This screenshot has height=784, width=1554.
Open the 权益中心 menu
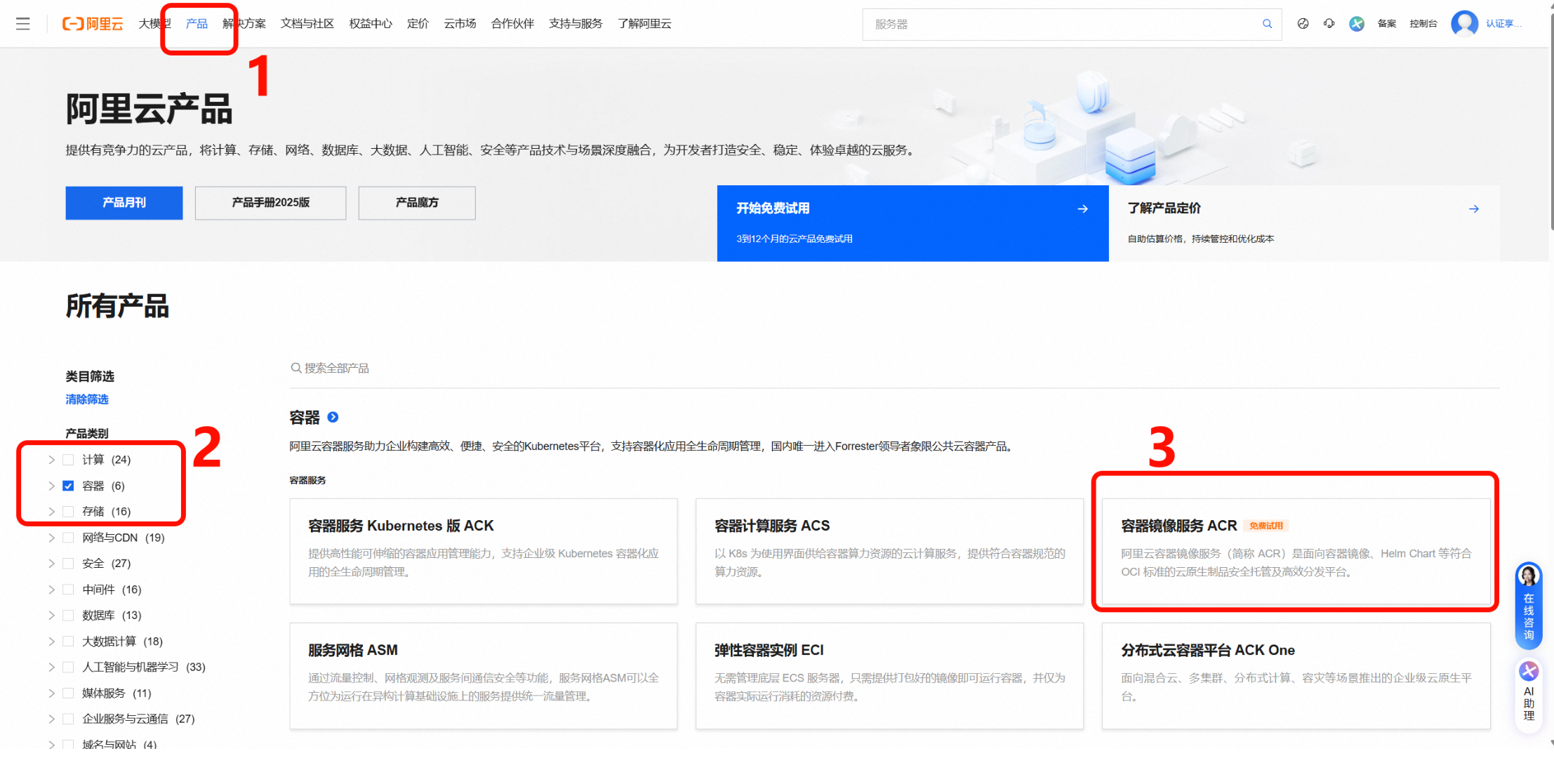click(371, 24)
